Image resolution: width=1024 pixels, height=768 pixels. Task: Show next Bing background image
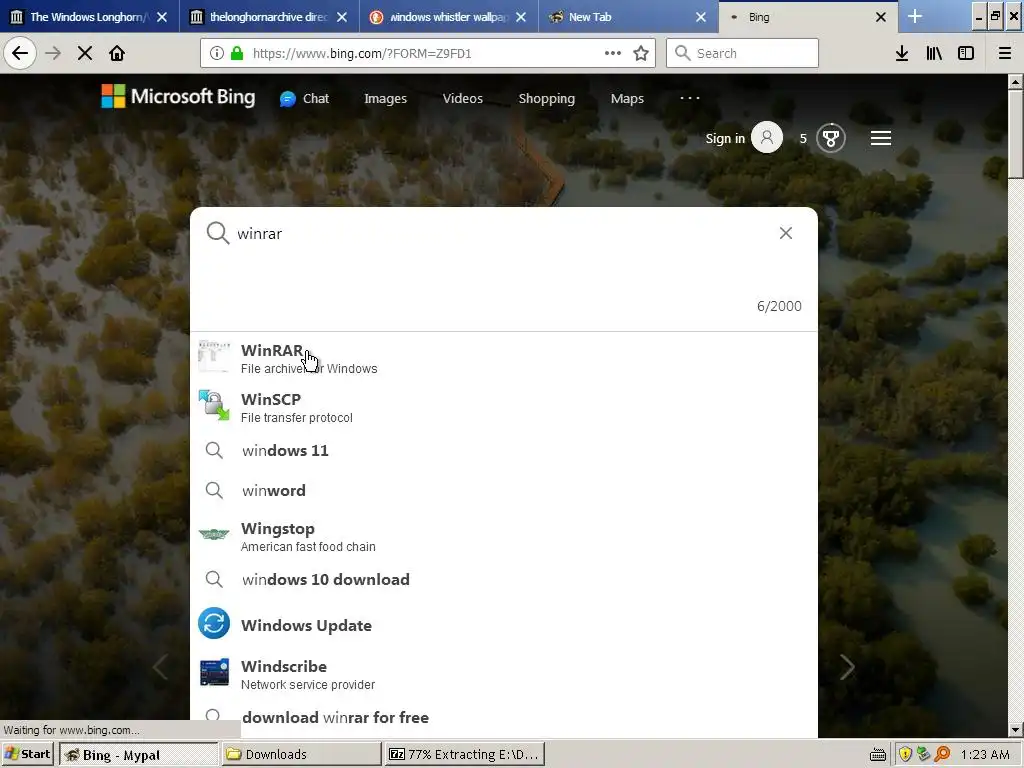point(847,667)
